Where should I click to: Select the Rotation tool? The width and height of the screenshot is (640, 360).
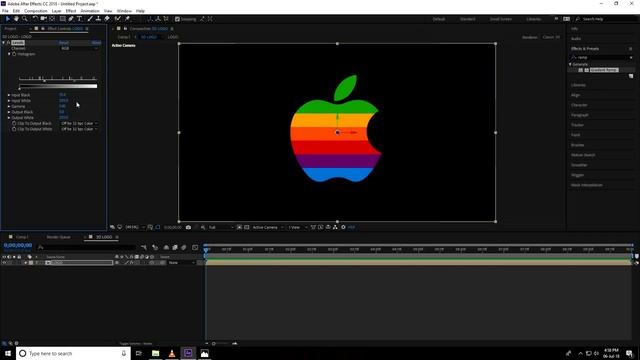pyautogui.click(x=35, y=19)
